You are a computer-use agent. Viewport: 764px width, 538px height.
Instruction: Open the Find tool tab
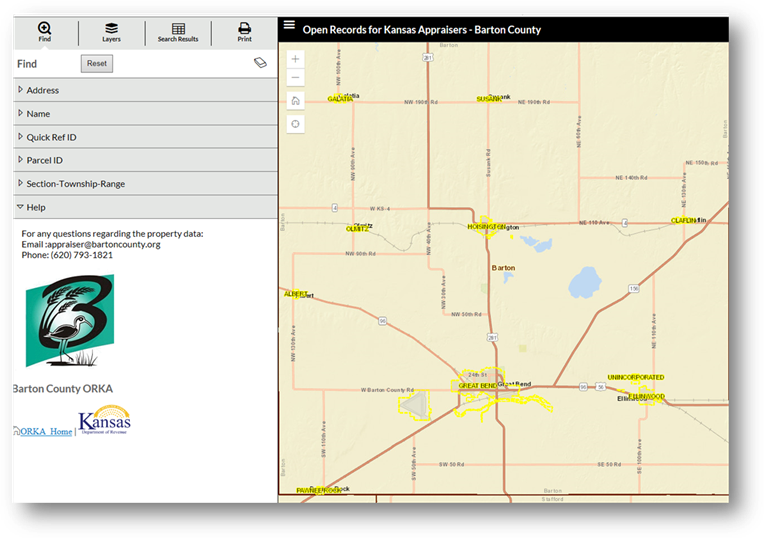point(44,32)
